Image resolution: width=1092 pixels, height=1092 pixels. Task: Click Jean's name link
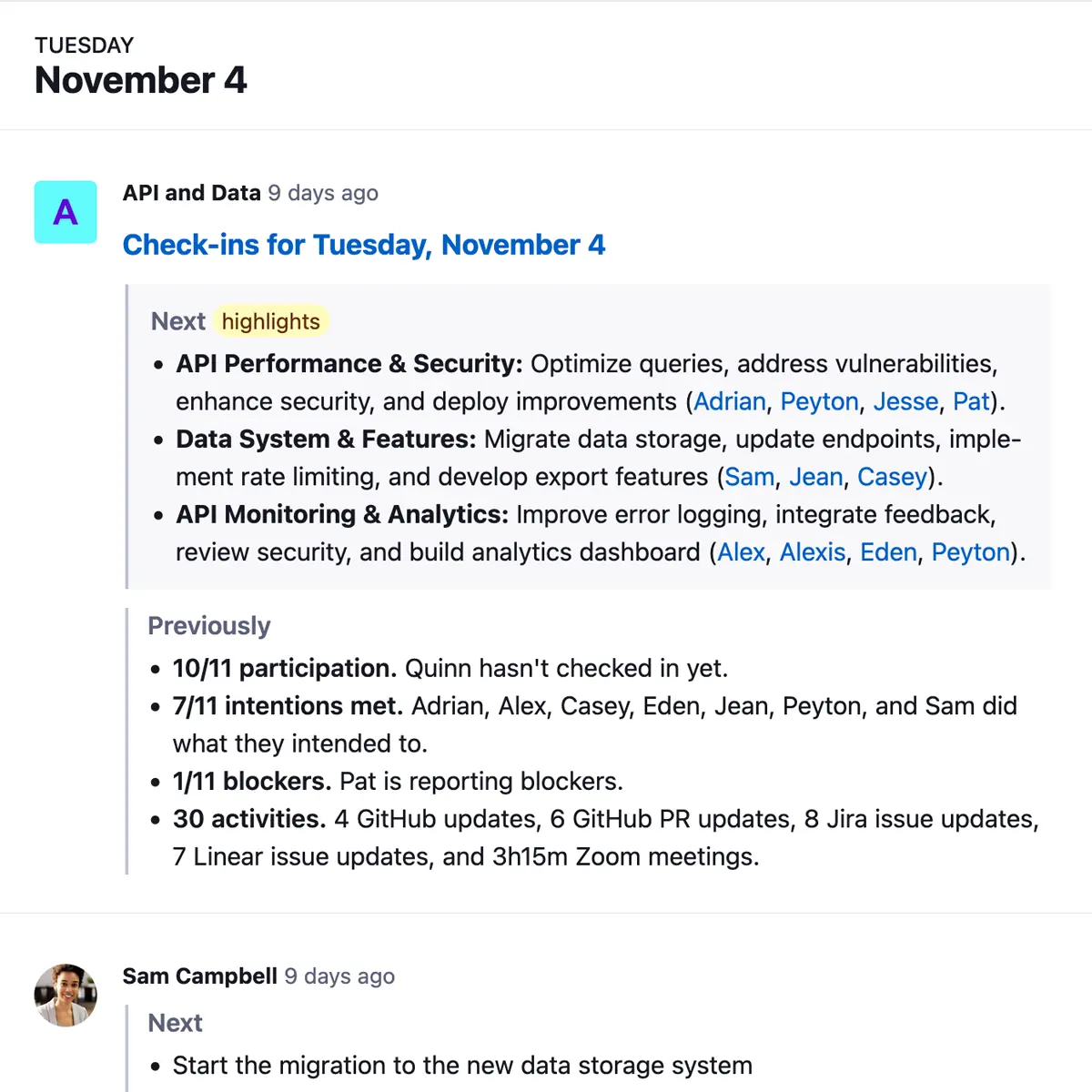814,476
